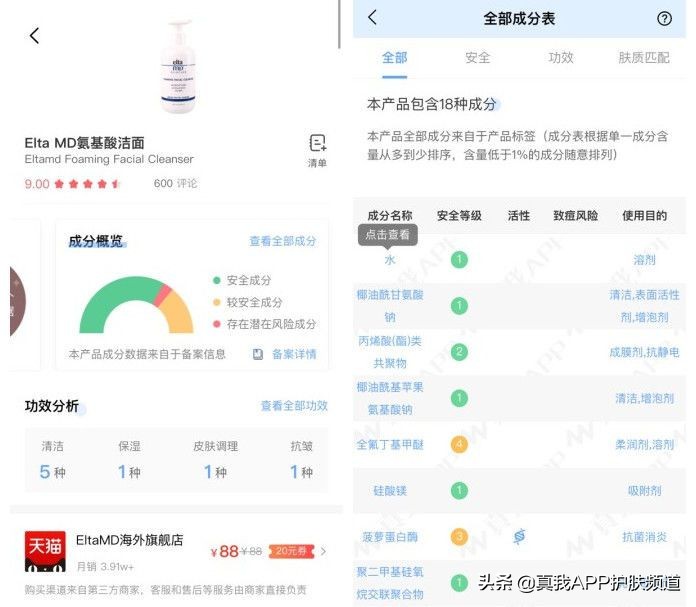Tap 保湿 1种 efficacy cell
This screenshot has height=607, width=696.
click(x=129, y=460)
